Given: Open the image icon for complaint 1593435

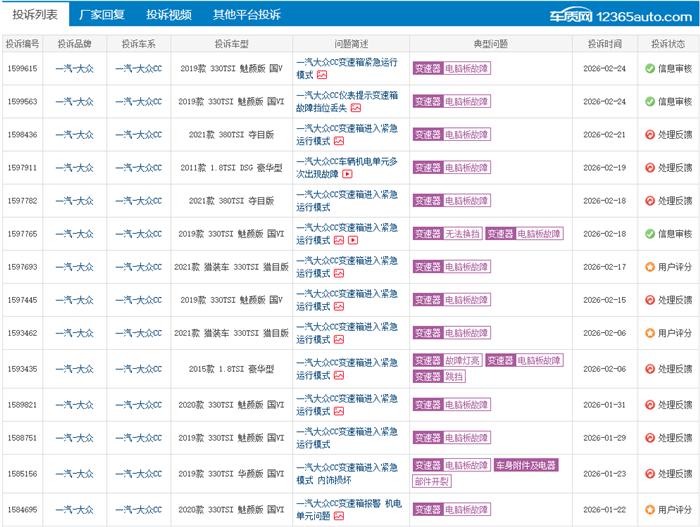Looking at the screenshot, I should pos(339,376).
